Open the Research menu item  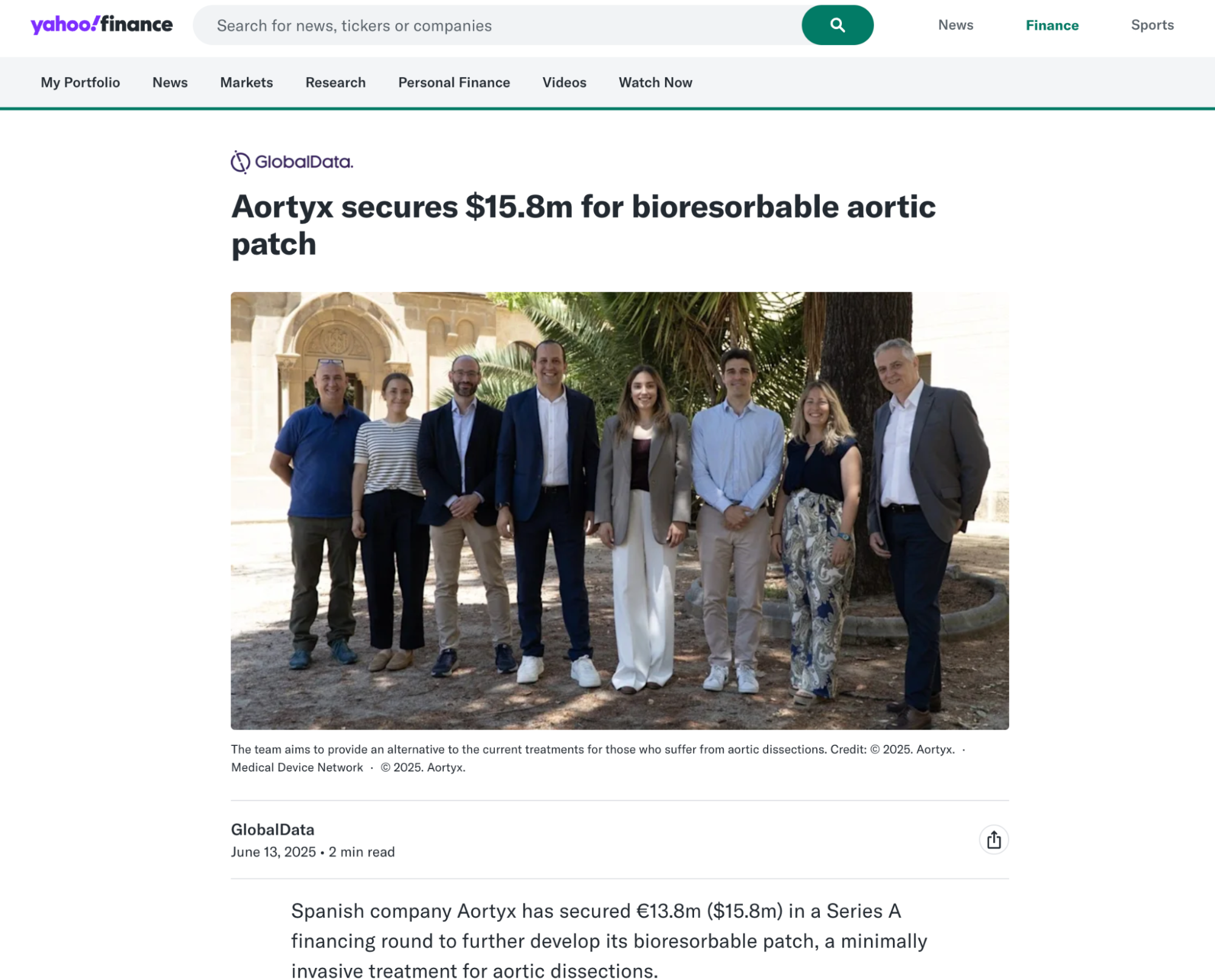tap(336, 82)
